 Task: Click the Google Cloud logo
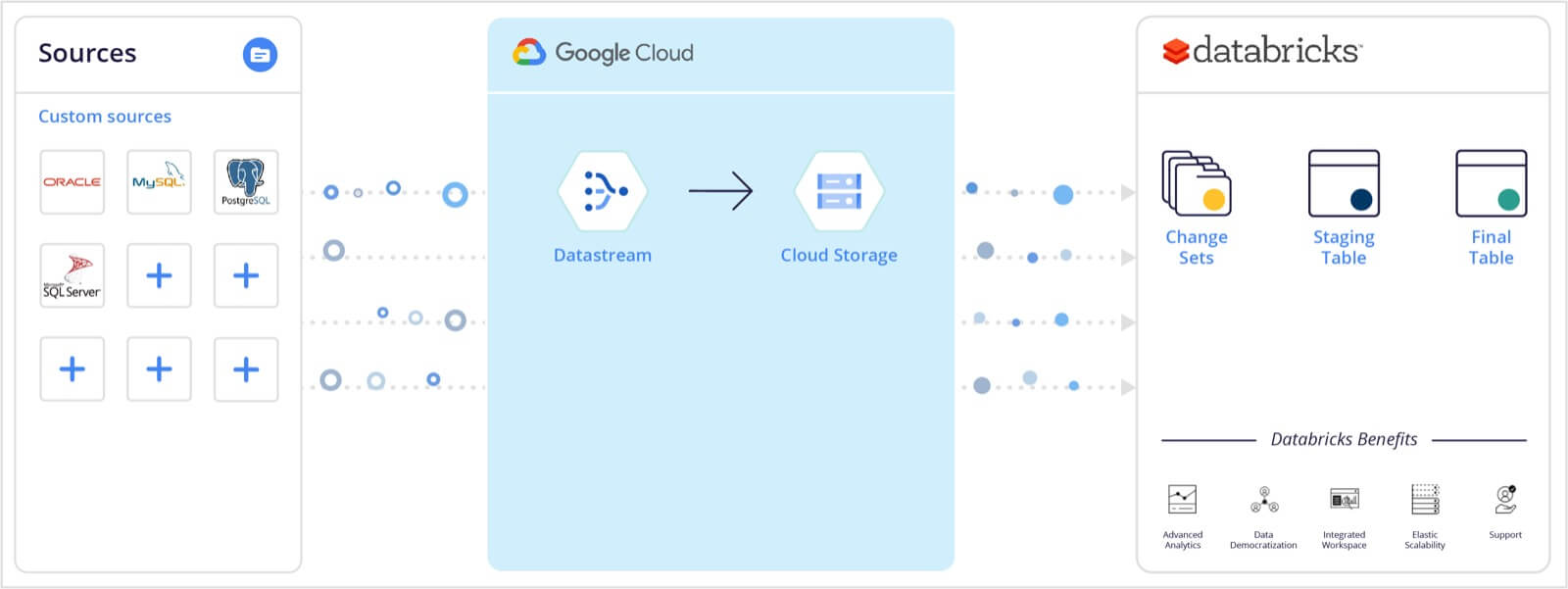[603, 53]
